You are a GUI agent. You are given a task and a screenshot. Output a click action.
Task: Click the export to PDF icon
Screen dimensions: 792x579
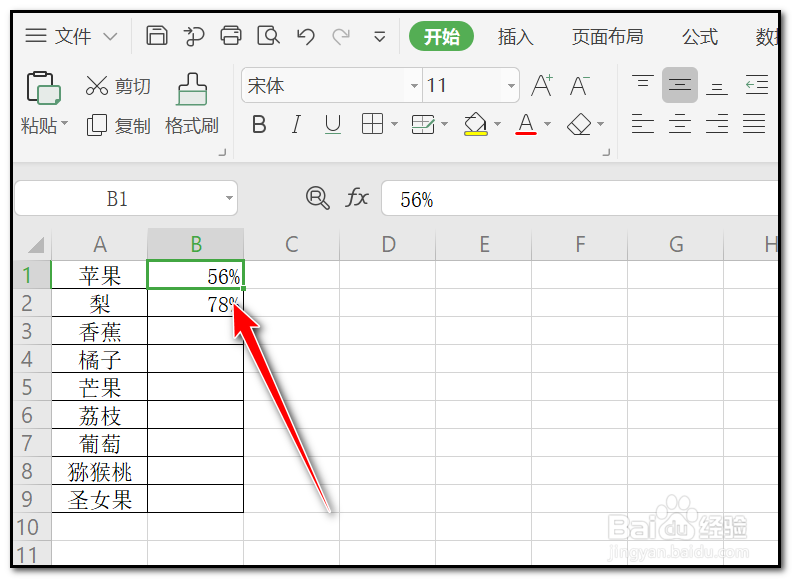coord(194,36)
